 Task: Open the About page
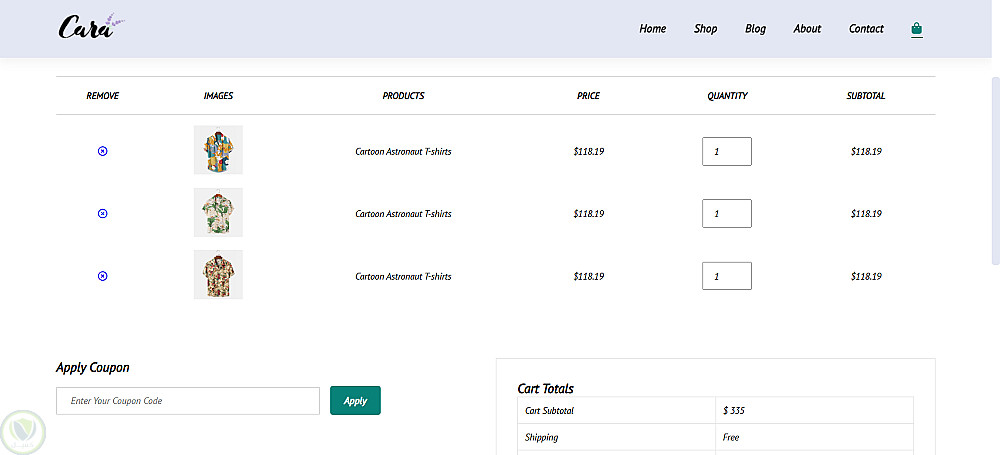807,29
